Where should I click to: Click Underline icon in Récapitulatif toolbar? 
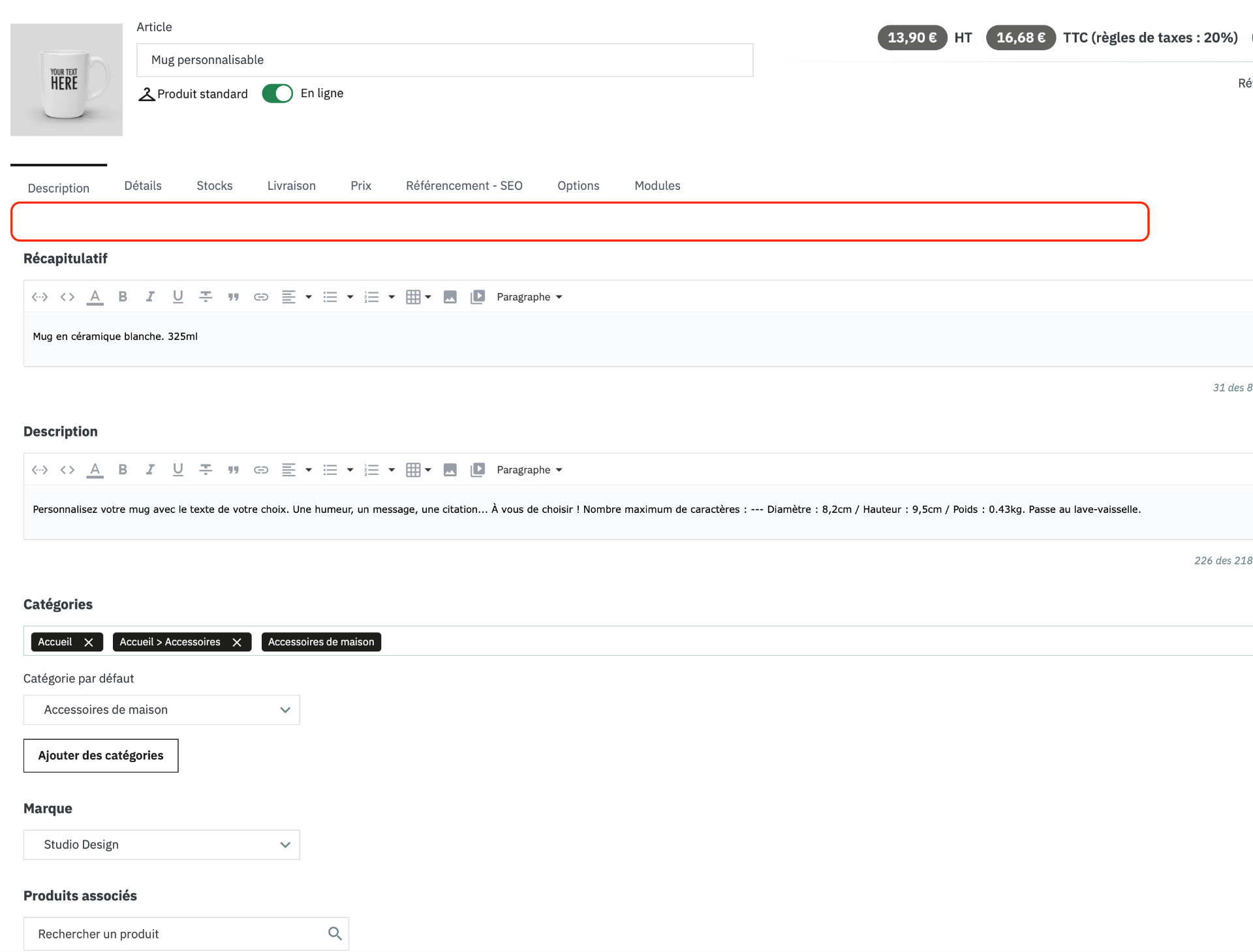point(178,297)
